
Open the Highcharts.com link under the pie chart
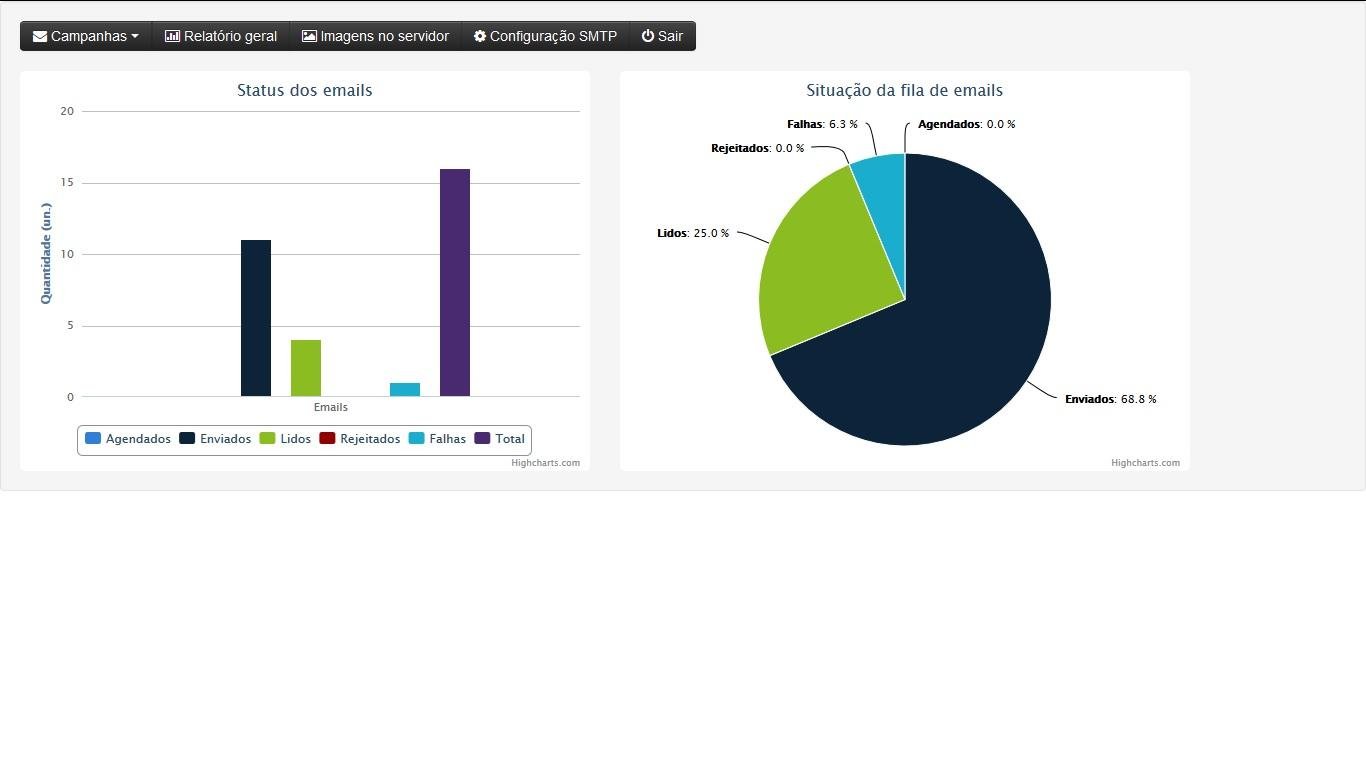click(x=1145, y=462)
